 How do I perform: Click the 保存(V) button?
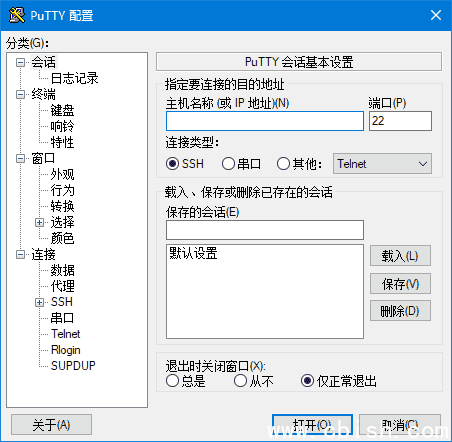coord(400,284)
